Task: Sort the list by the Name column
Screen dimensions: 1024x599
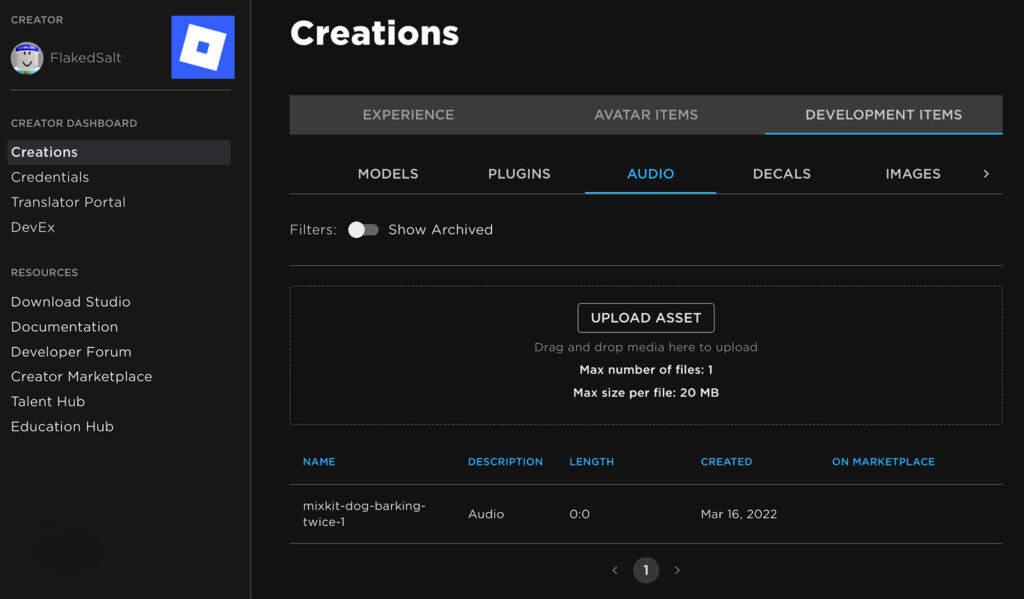Action: [318, 461]
